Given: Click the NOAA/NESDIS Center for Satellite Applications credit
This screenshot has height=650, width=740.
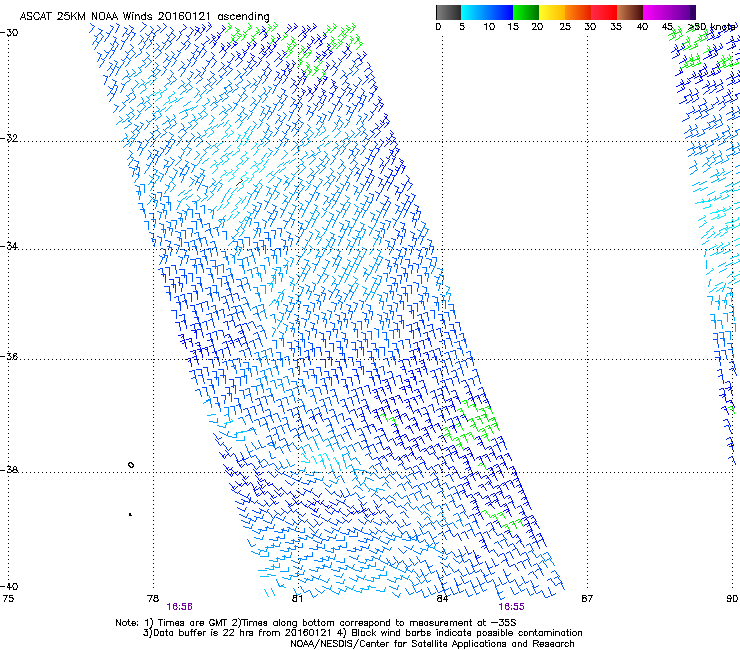Looking at the screenshot, I should [x=432, y=643].
